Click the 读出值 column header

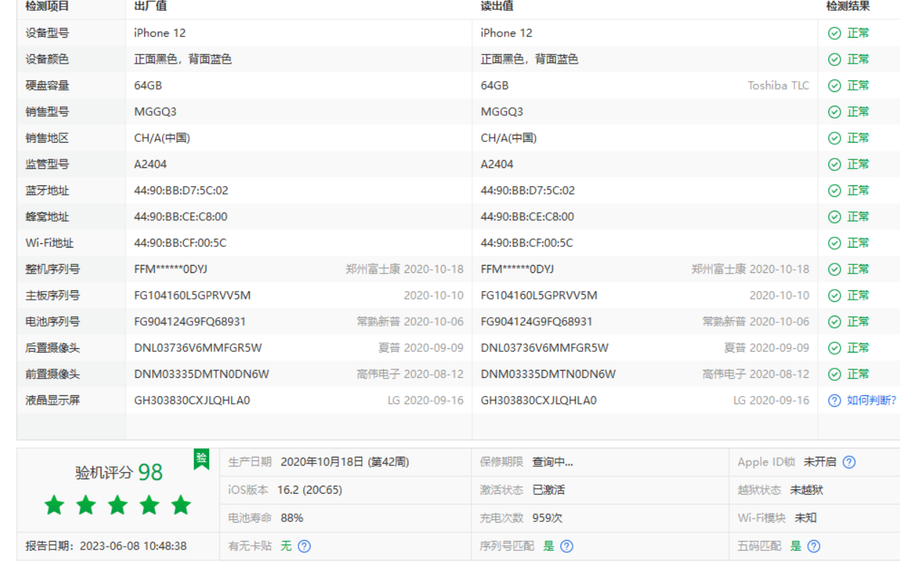(x=497, y=6)
